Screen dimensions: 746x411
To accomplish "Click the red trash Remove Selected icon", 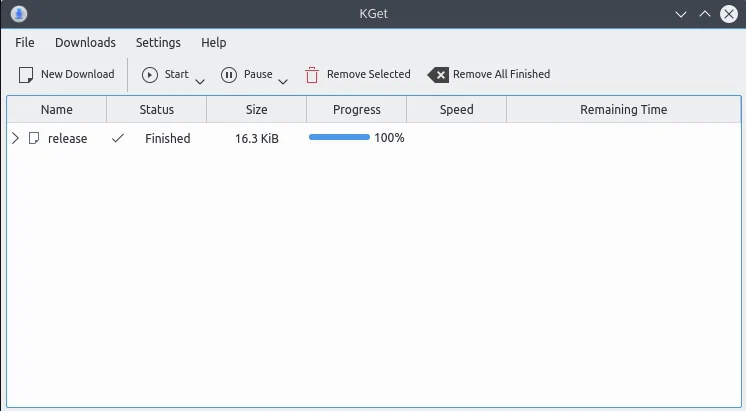I will (x=312, y=75).
